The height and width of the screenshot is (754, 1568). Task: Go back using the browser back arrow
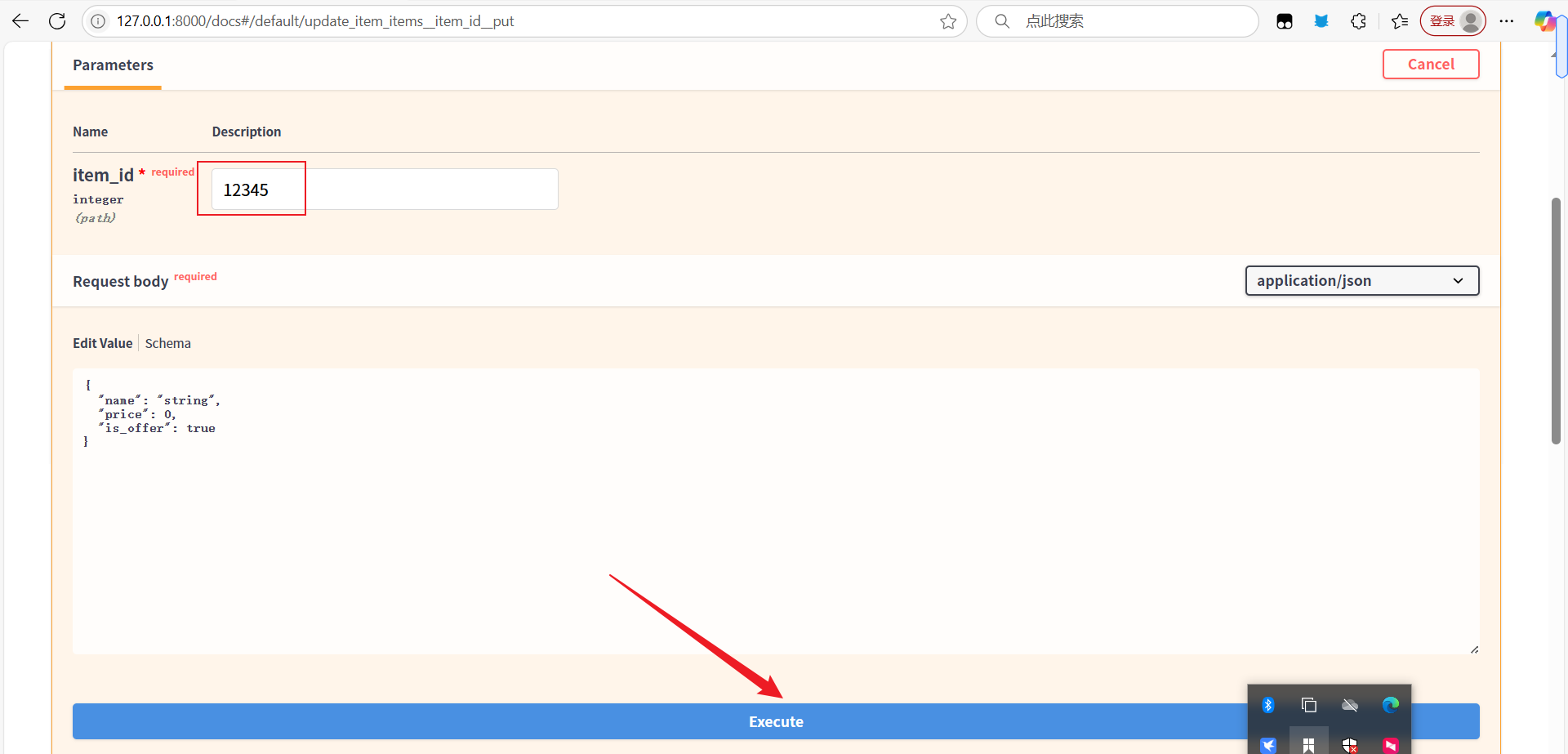pyautogui.click(x=20, y=21)
